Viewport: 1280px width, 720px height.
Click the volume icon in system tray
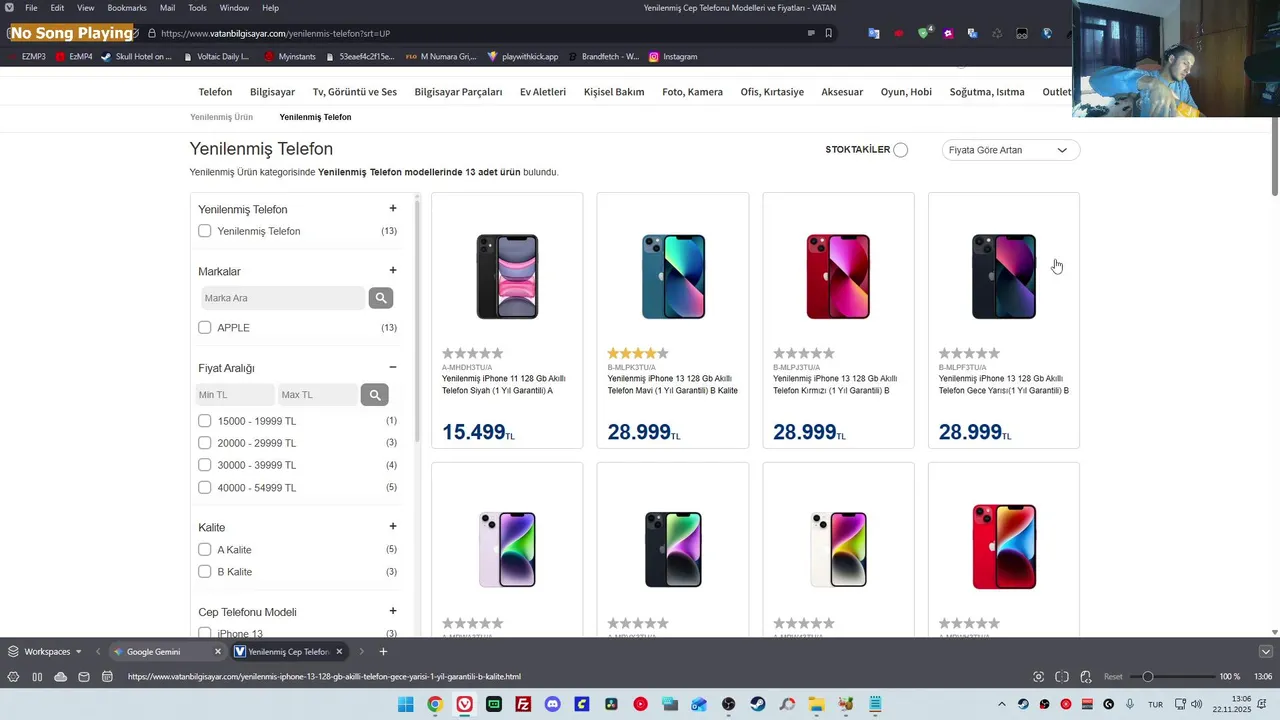point(1195,704)
